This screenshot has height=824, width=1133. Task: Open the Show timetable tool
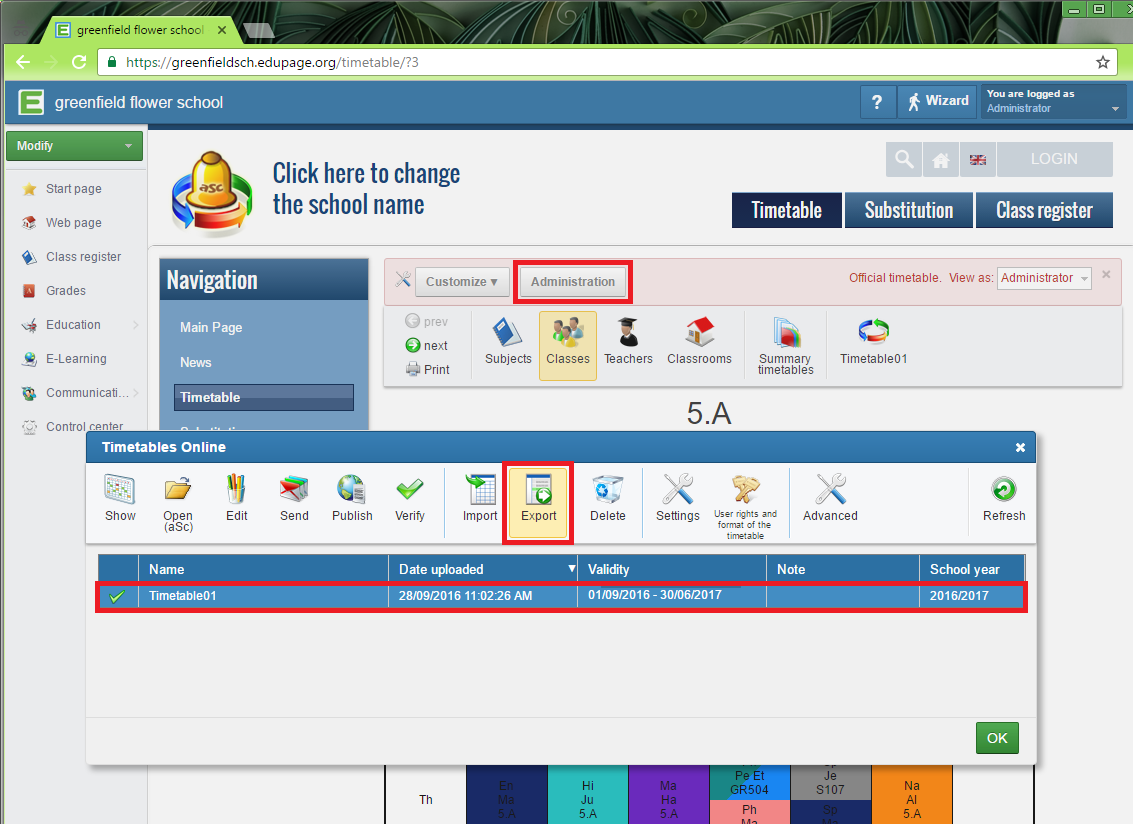(120, 498)
